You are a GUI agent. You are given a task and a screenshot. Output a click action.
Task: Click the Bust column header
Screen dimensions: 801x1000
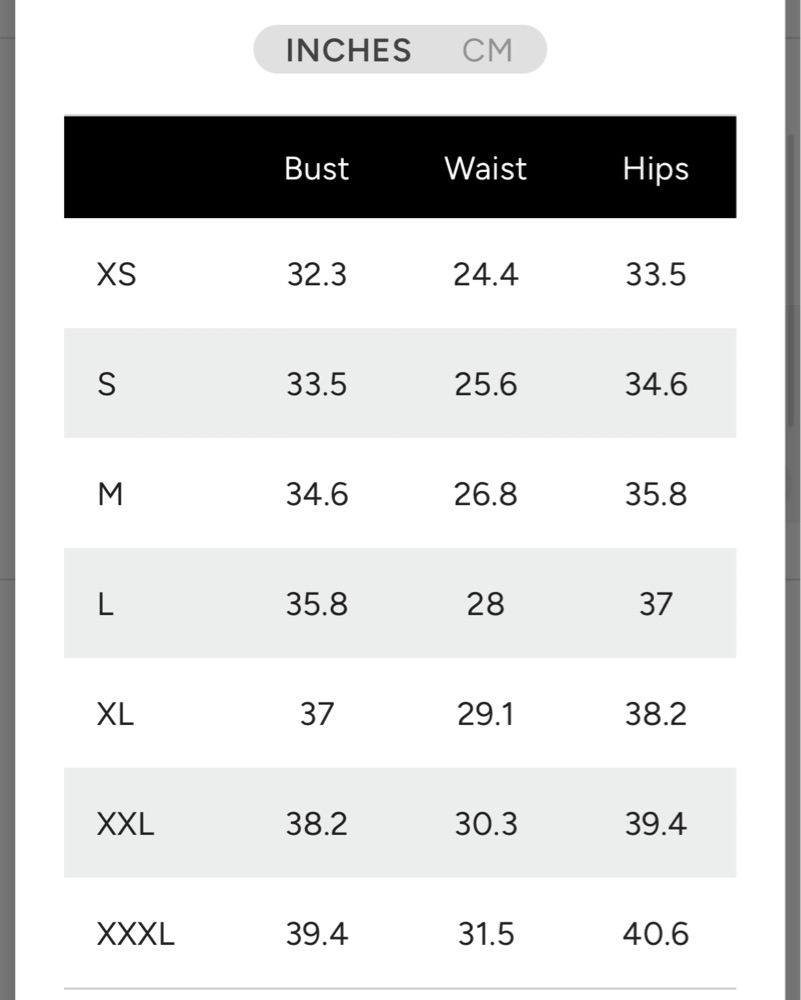[x=316, y=169]
